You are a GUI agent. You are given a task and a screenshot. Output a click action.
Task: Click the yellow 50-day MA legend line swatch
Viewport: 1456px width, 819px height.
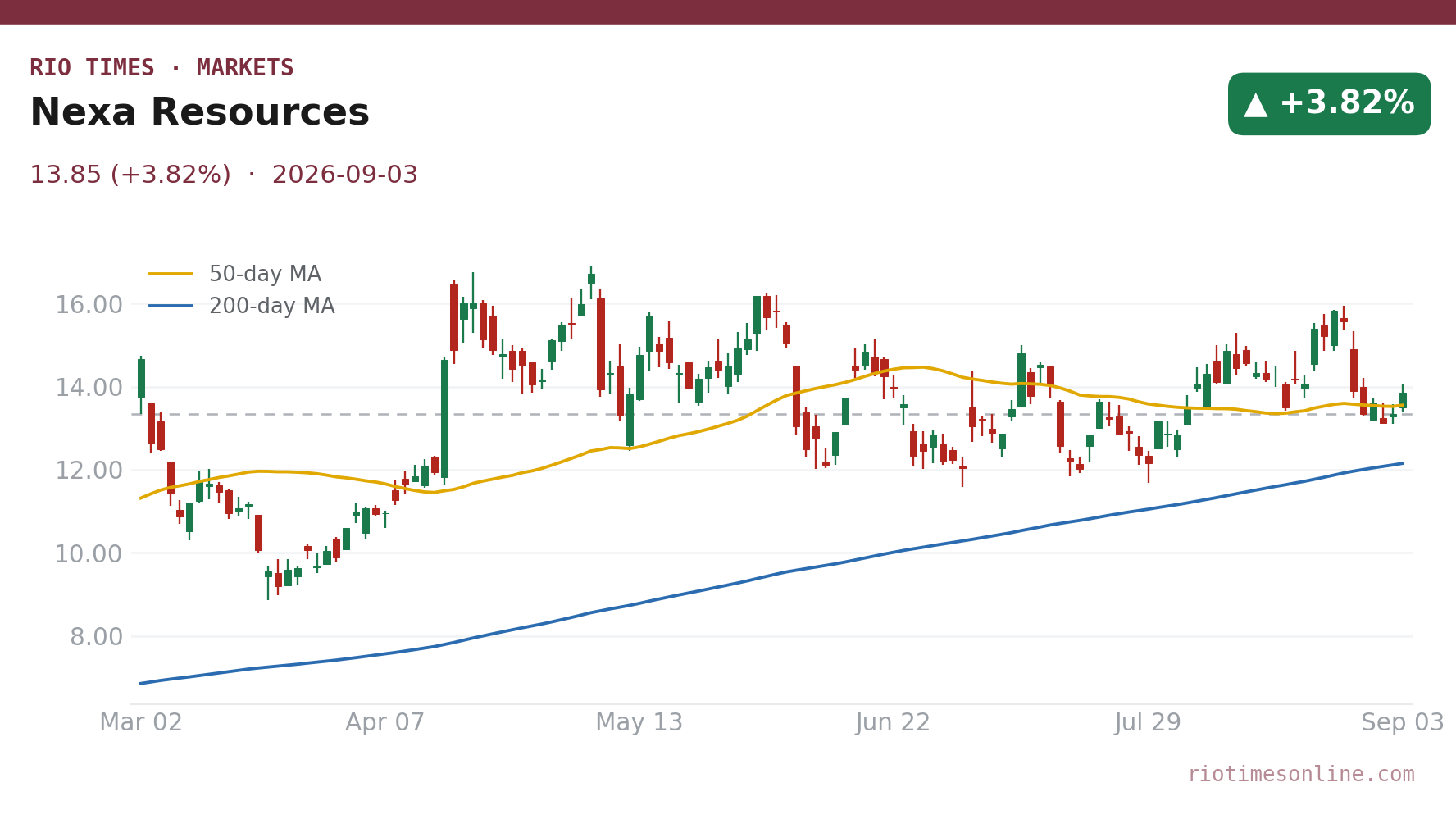pyautogui.click(x=171, y=275)
